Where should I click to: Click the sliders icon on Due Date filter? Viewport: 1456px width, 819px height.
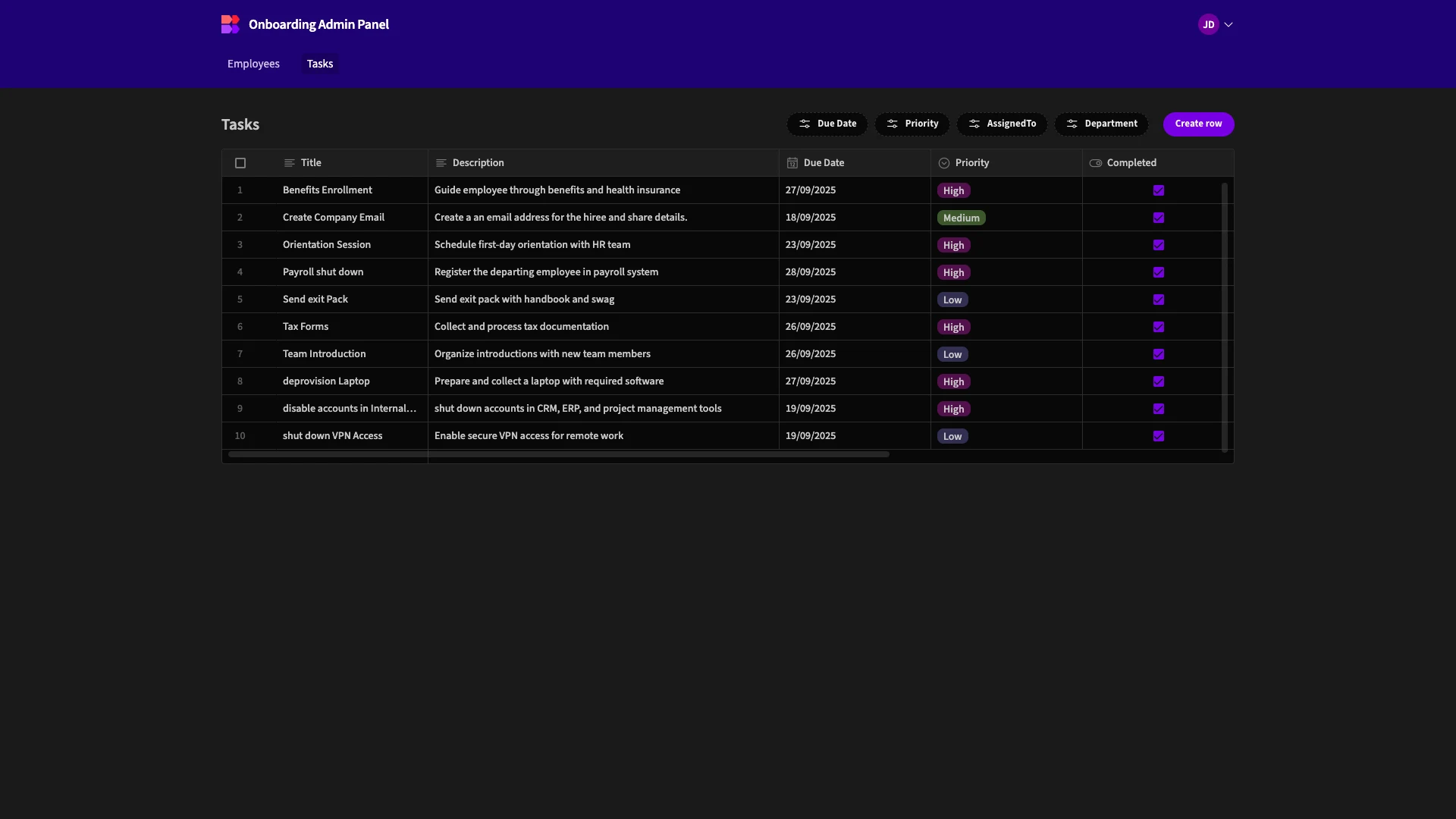[805, 124]
